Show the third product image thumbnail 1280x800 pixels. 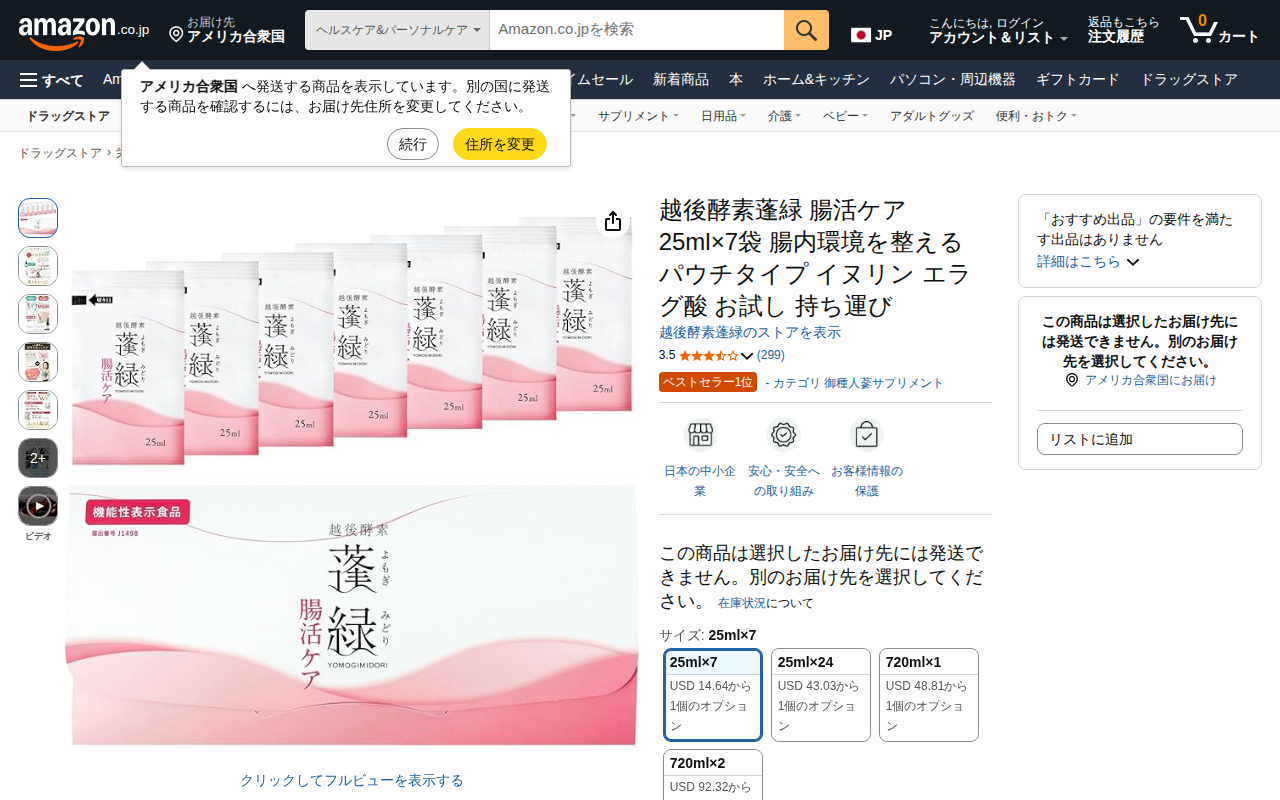pos(38,314)
